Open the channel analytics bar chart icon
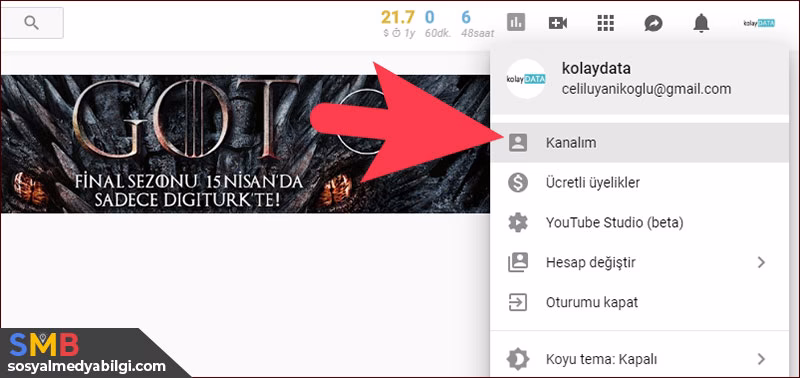 516,22
